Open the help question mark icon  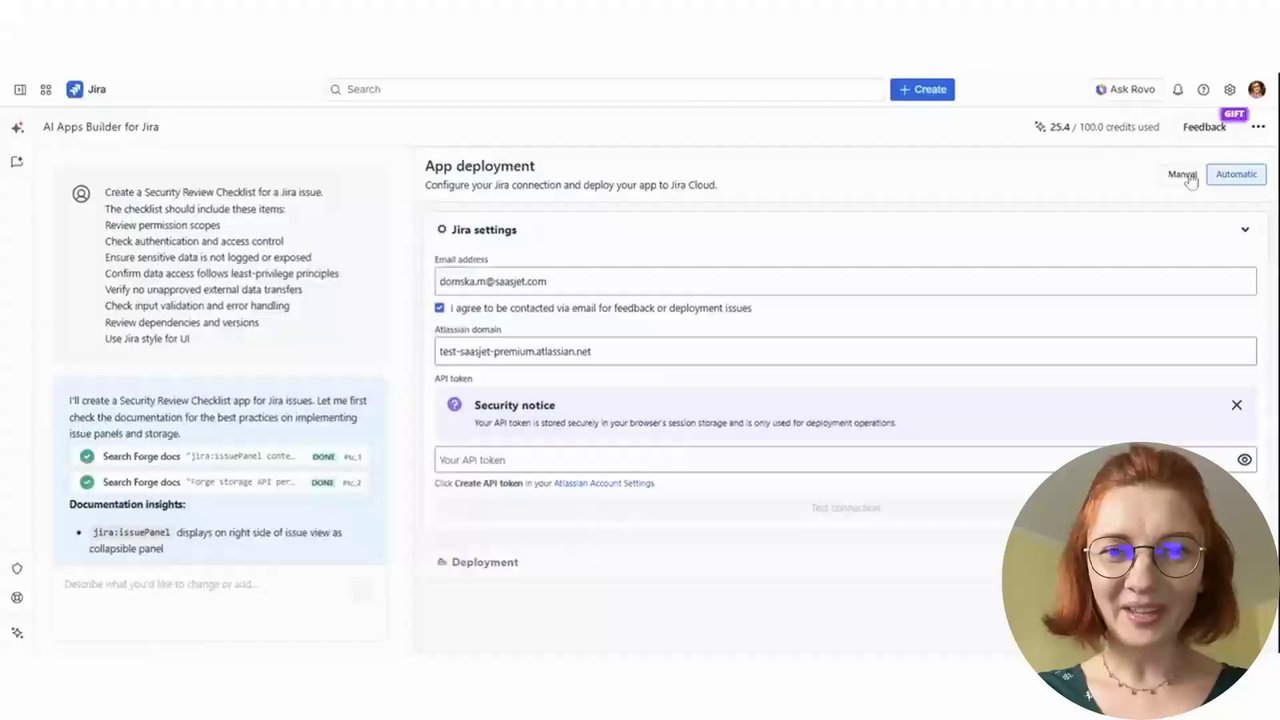click(x=1203, y=89)
